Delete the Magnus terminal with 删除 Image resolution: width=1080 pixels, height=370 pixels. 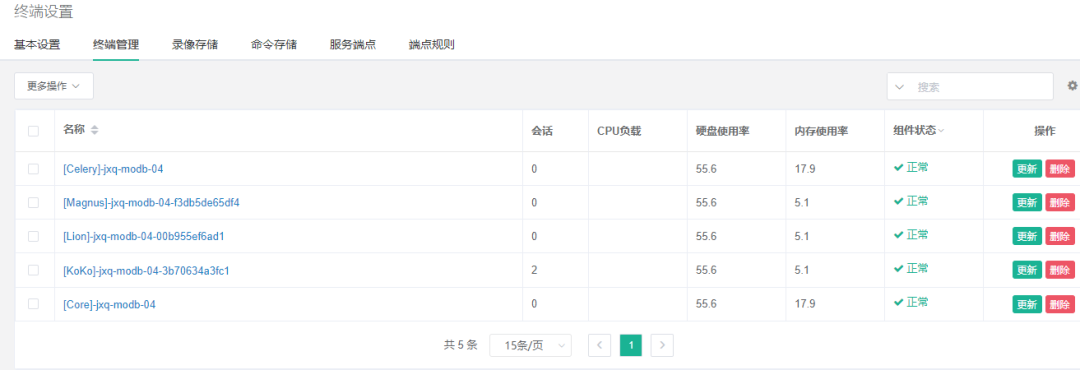point(1060,203)
